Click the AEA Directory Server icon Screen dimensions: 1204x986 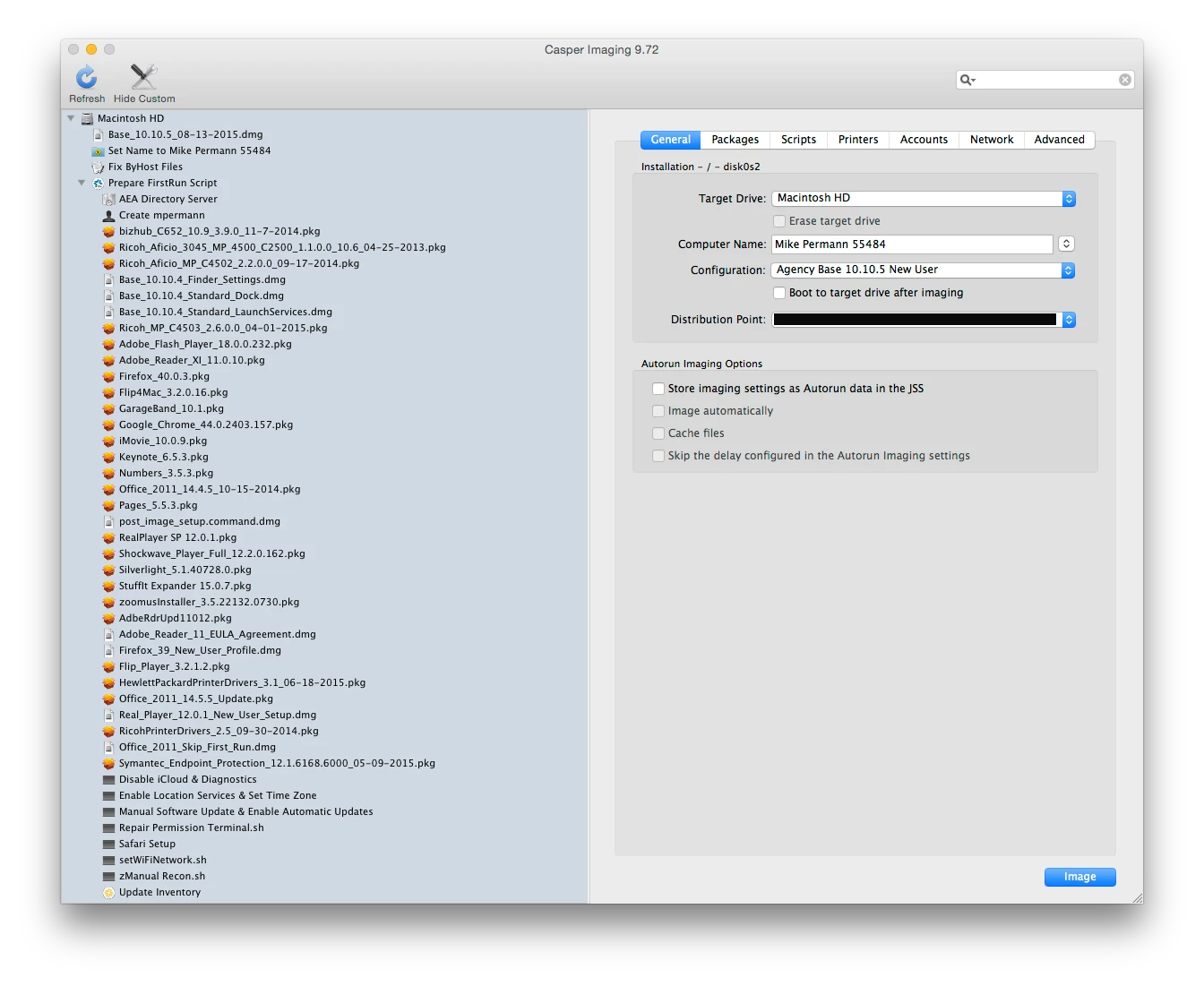[x=108, y=199]
